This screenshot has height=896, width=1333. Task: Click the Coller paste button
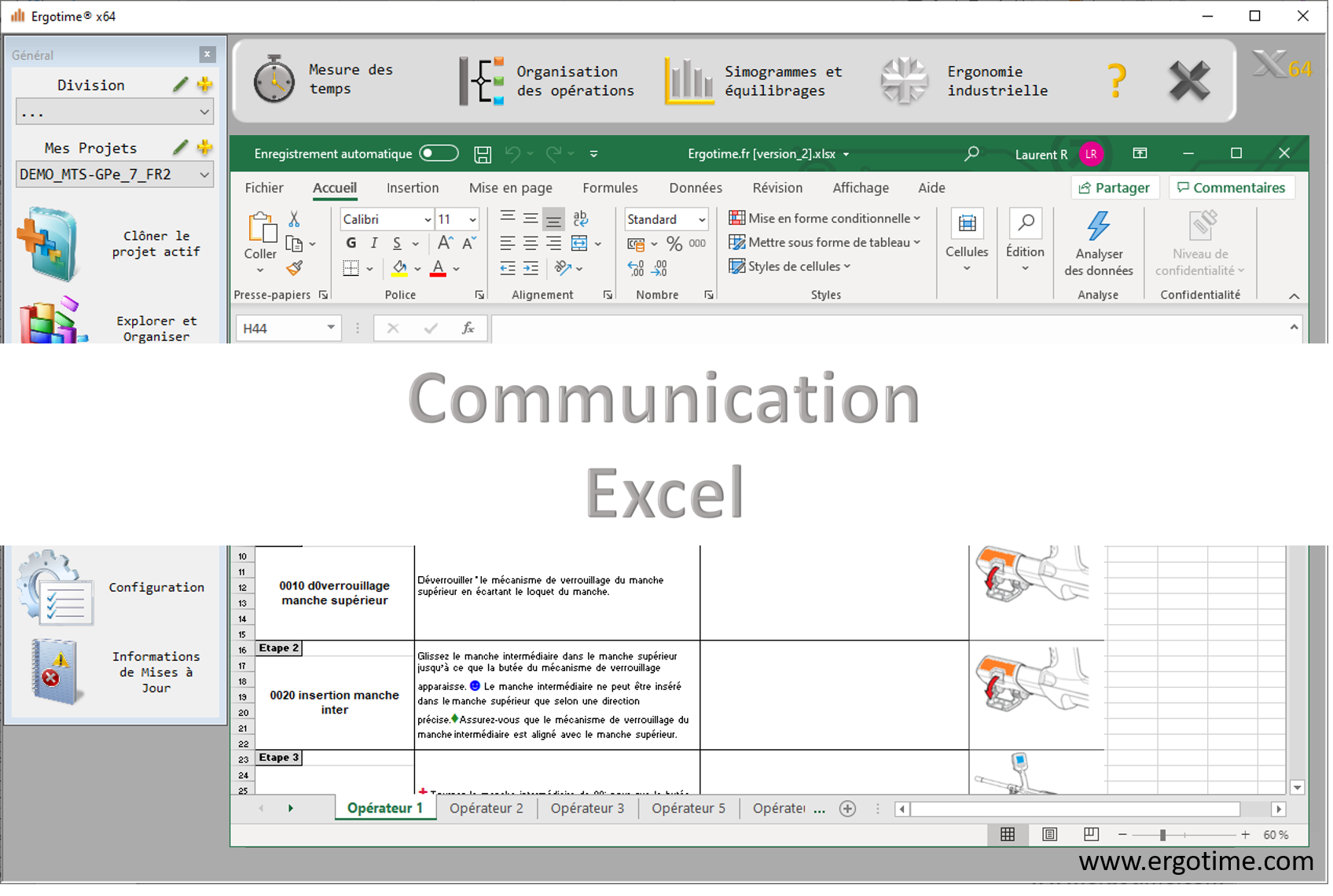click(x=261, y=242)
